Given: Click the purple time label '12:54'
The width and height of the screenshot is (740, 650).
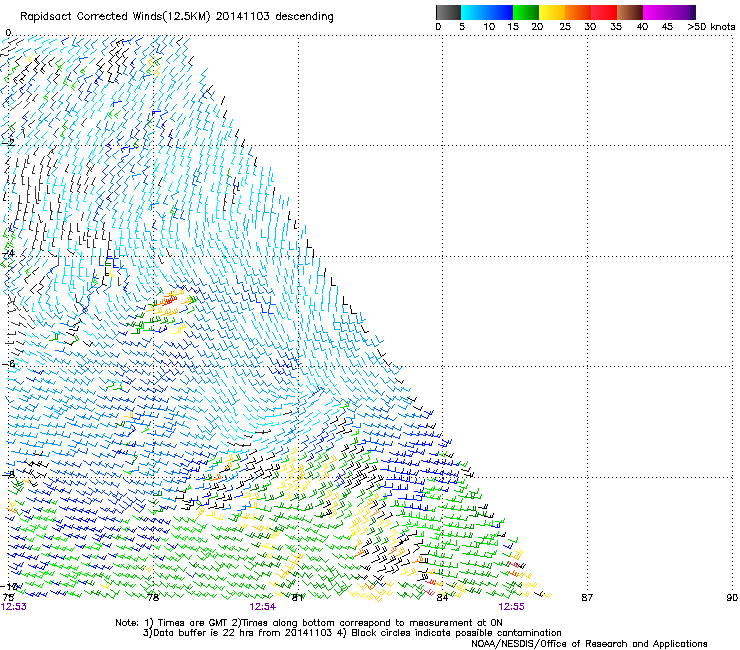Looking at the screenshot, I should pos(262,607).
